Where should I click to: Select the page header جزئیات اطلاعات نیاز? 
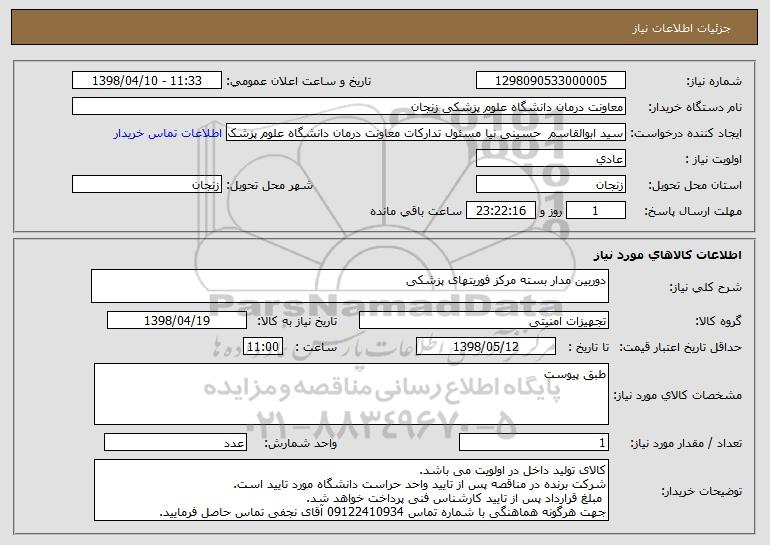point(682,28)
